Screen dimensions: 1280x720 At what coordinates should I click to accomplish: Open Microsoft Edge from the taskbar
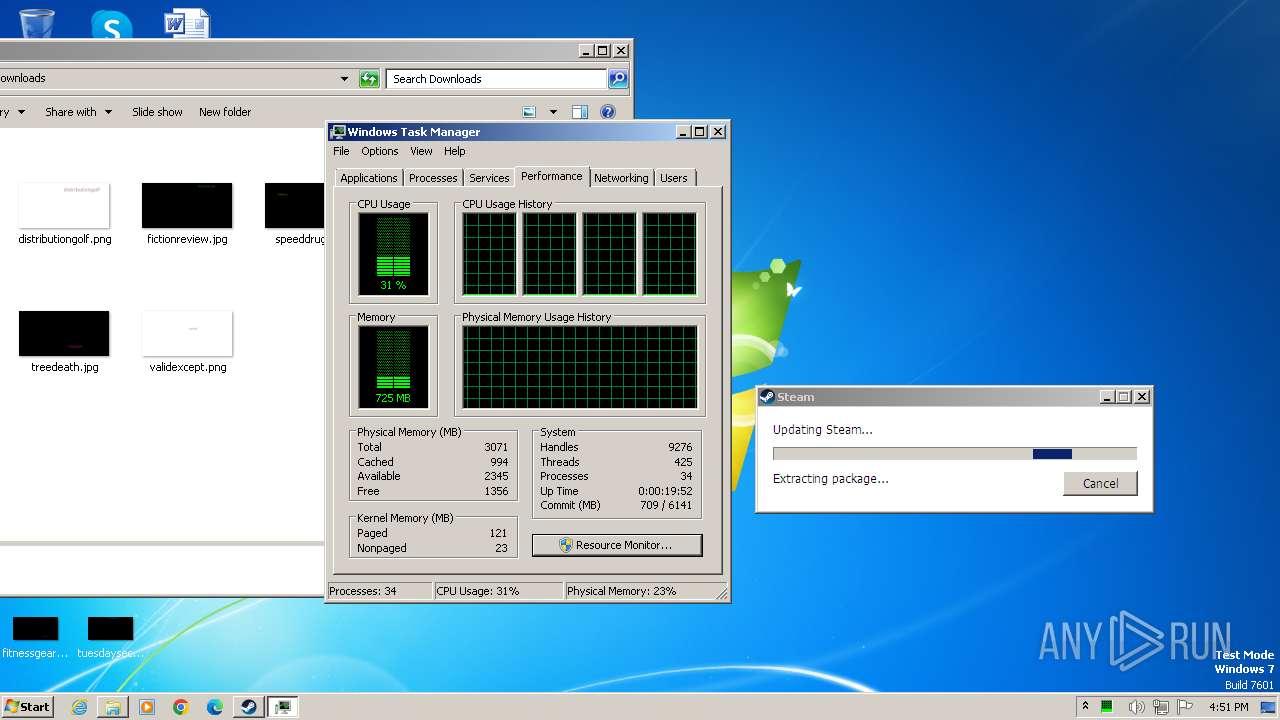(215, 707)
